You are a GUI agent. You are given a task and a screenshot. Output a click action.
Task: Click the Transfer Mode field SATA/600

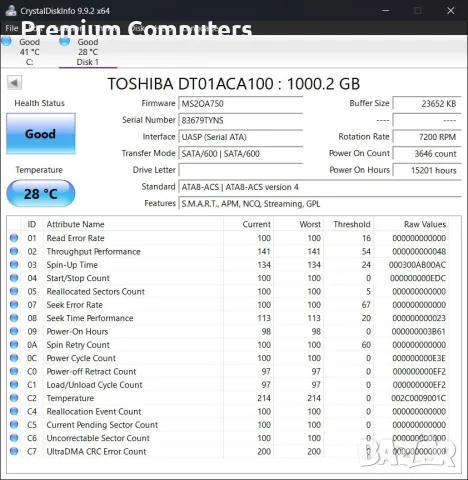(x=241, y=154)
